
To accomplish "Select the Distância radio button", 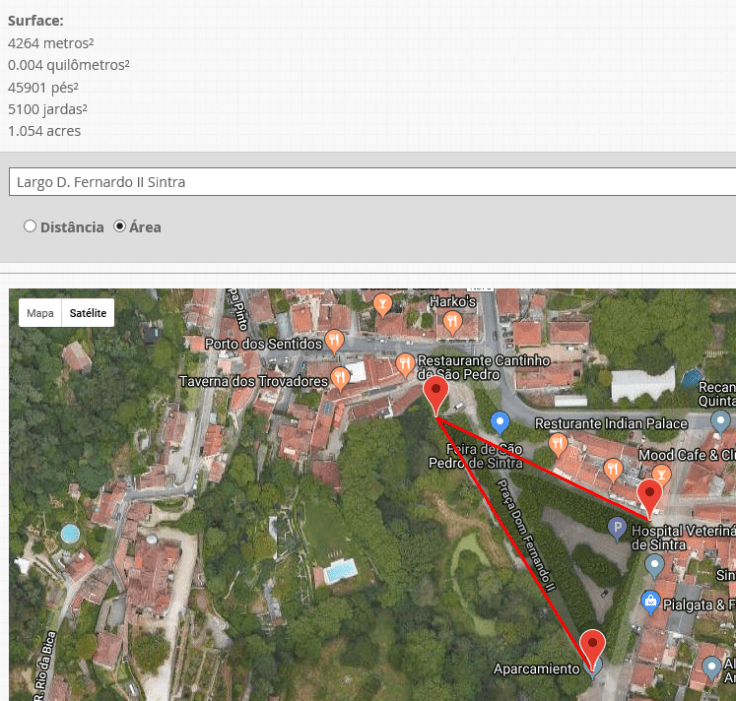I will [30, 227].
